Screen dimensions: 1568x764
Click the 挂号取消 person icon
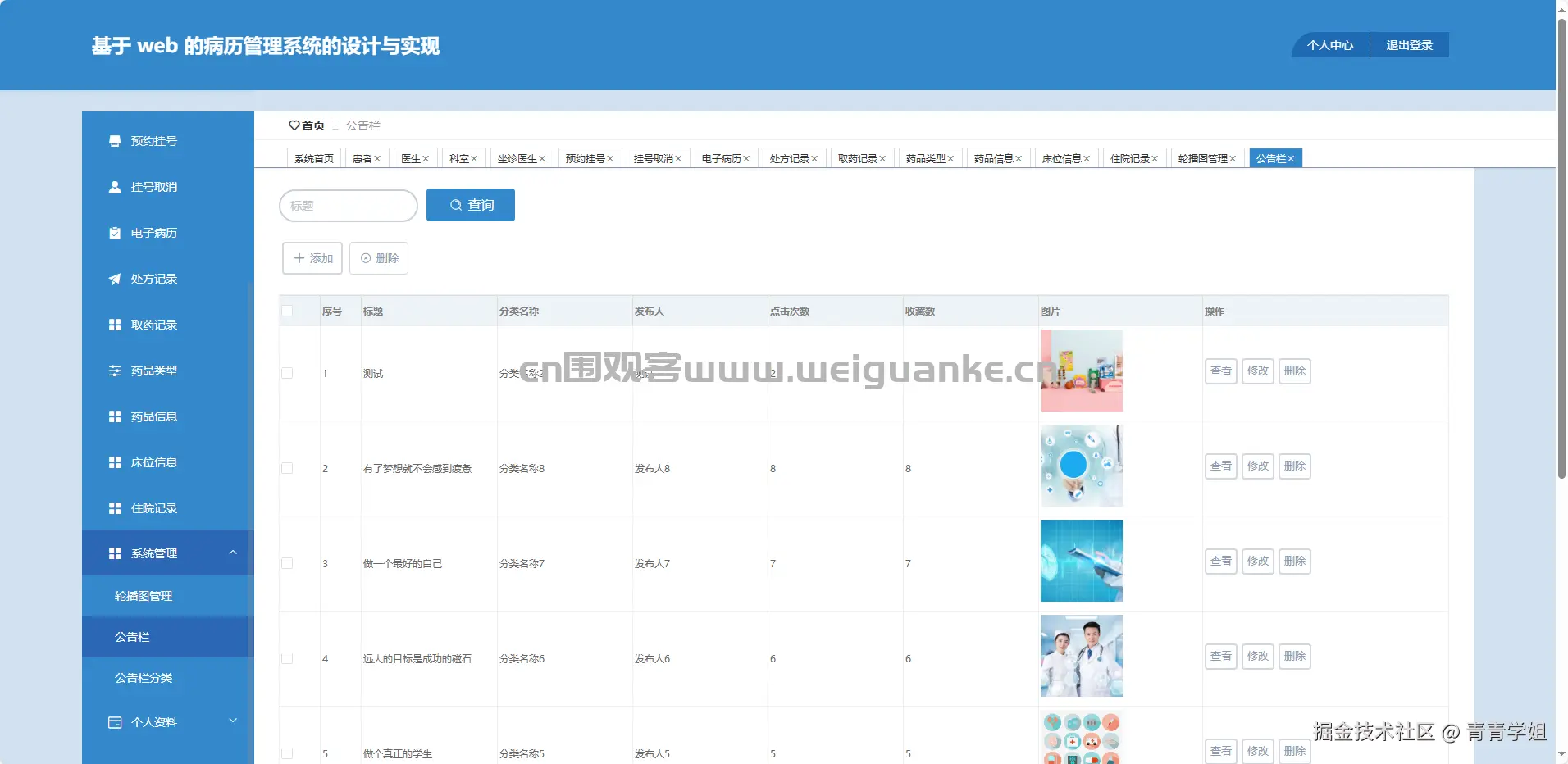[x=115, y=187]
